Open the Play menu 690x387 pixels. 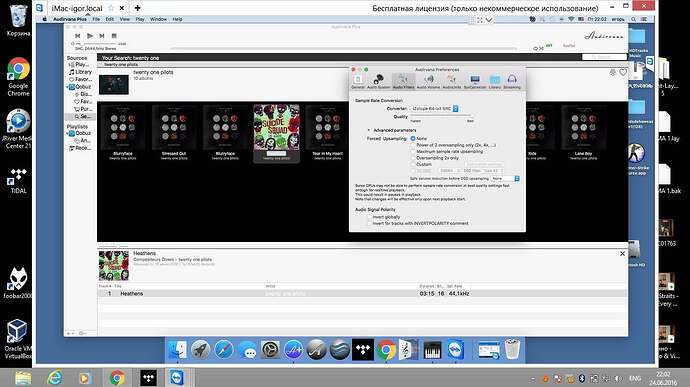click(x=140, y=19)
